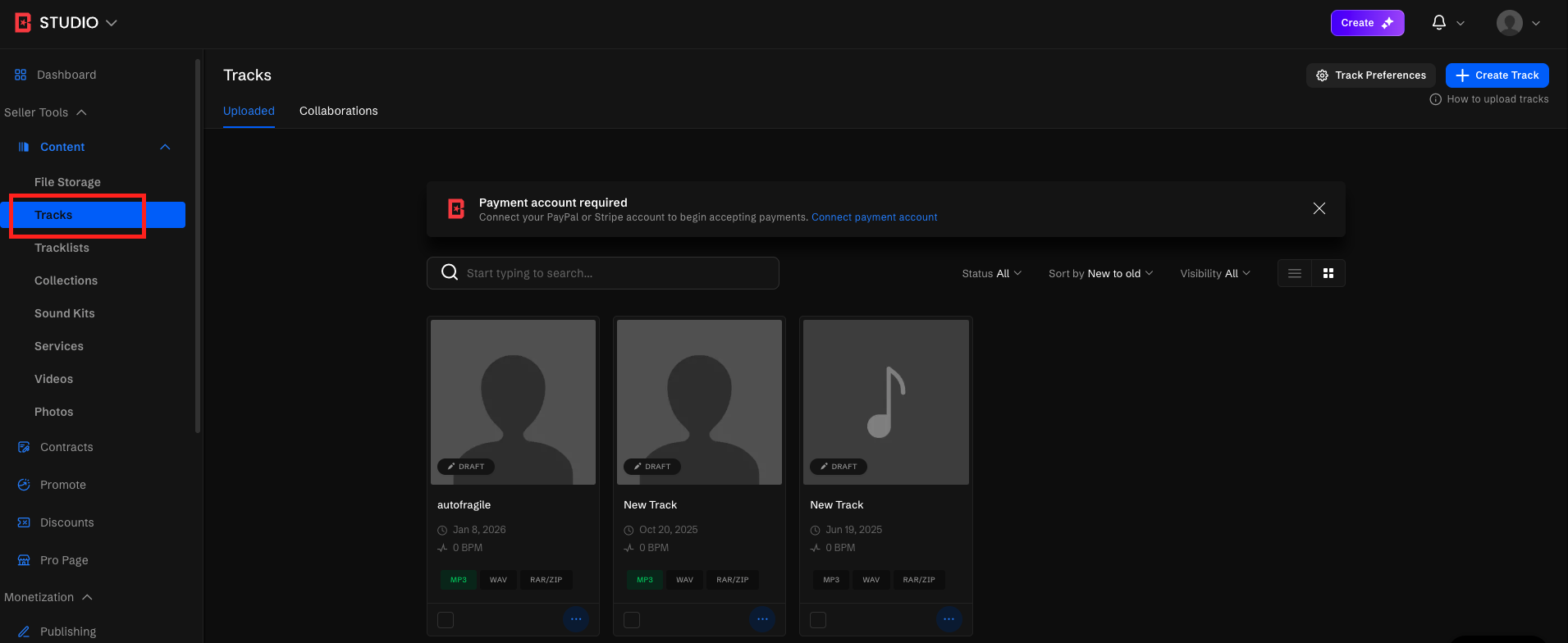Dismiss the payment account required banner
The image size is (1568, 643).
[x=1319, y=208]
